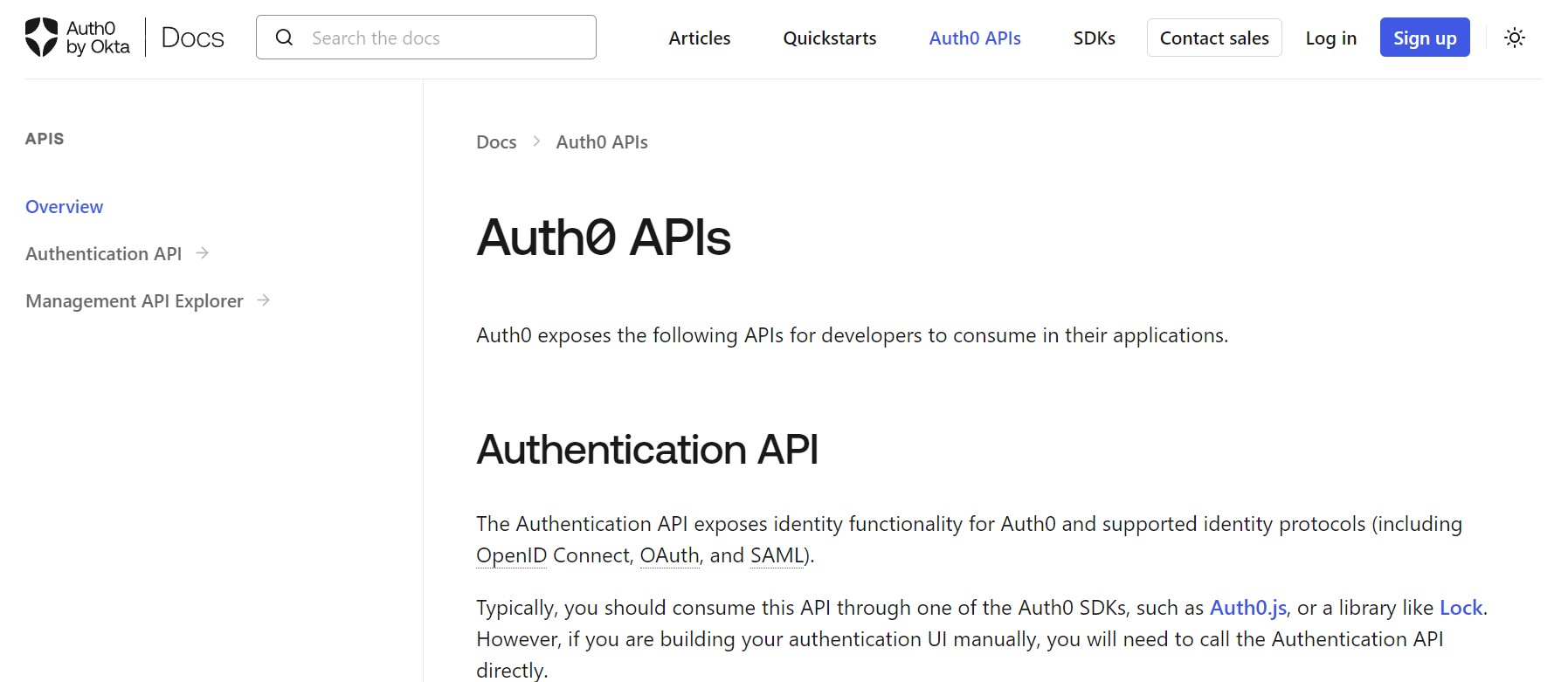
Task: Open the Articles menu
Action: tap(700, 38)
